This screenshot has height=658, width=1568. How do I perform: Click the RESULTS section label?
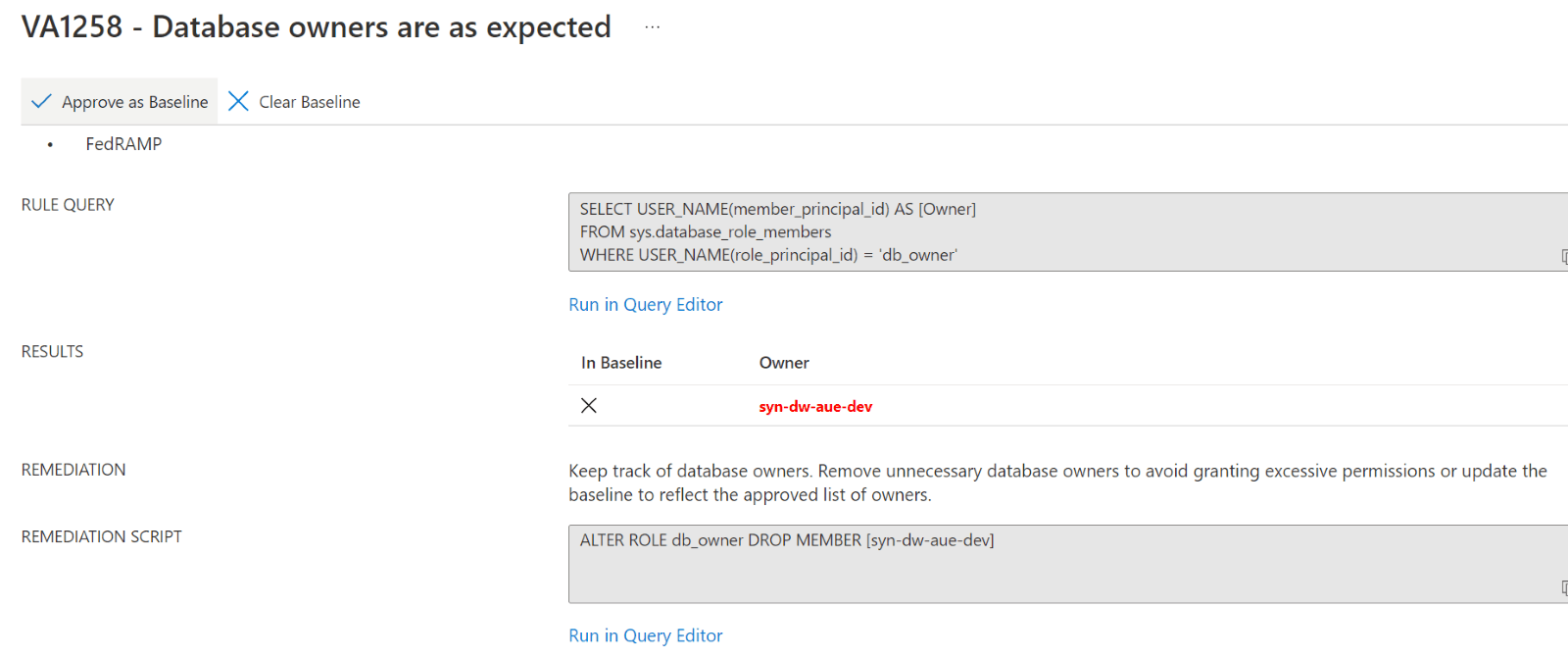pos(52,352)
